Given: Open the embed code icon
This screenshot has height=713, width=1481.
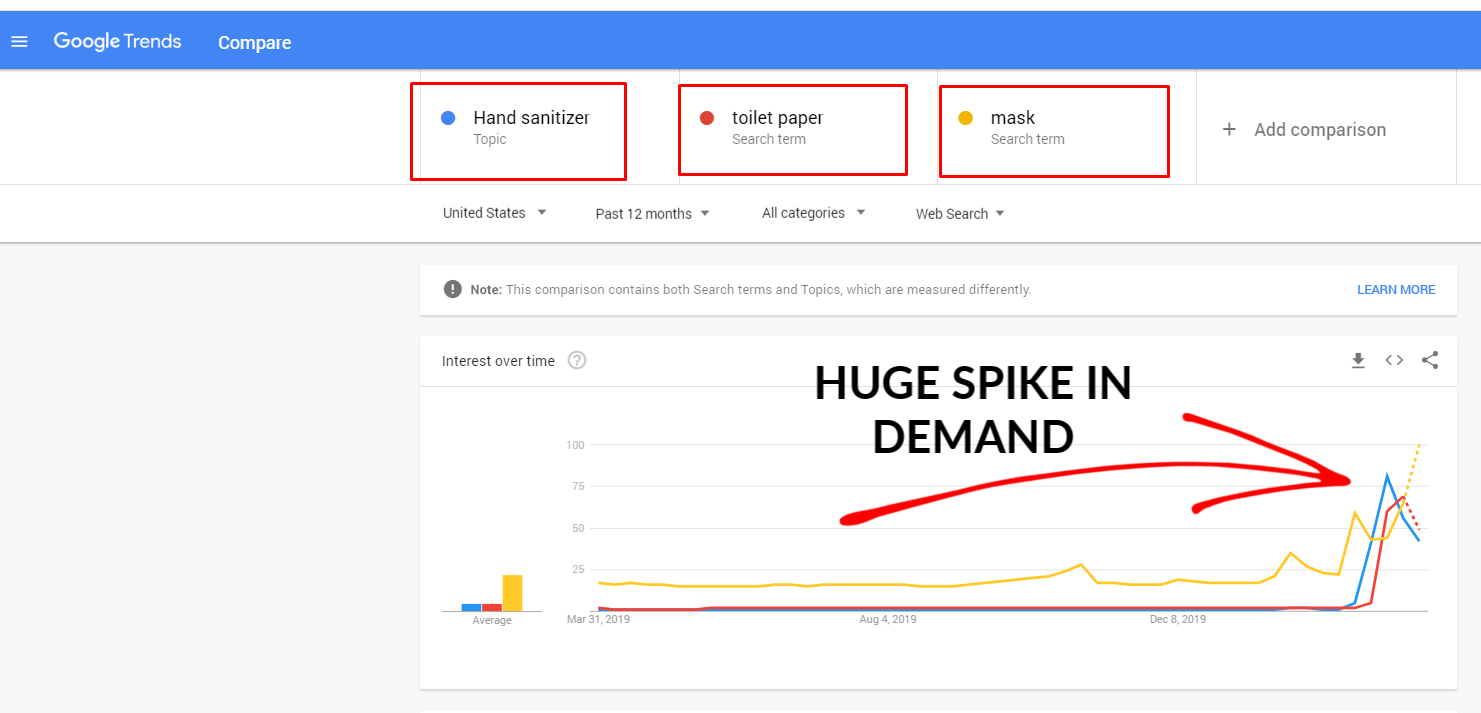Looking at the screenshot, I should pos(1394,360).
